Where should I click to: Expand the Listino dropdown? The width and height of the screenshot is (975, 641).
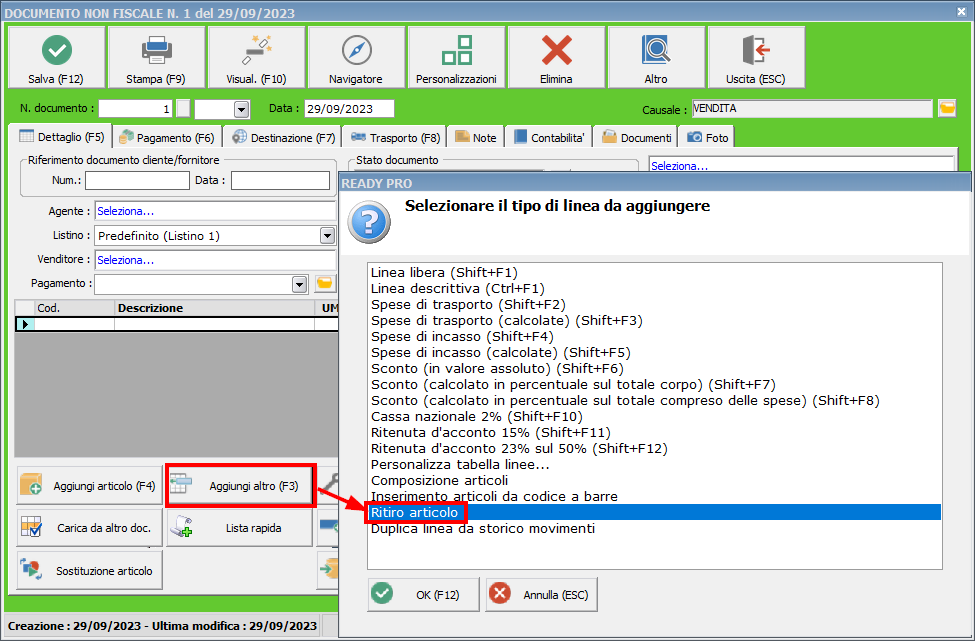327,236
